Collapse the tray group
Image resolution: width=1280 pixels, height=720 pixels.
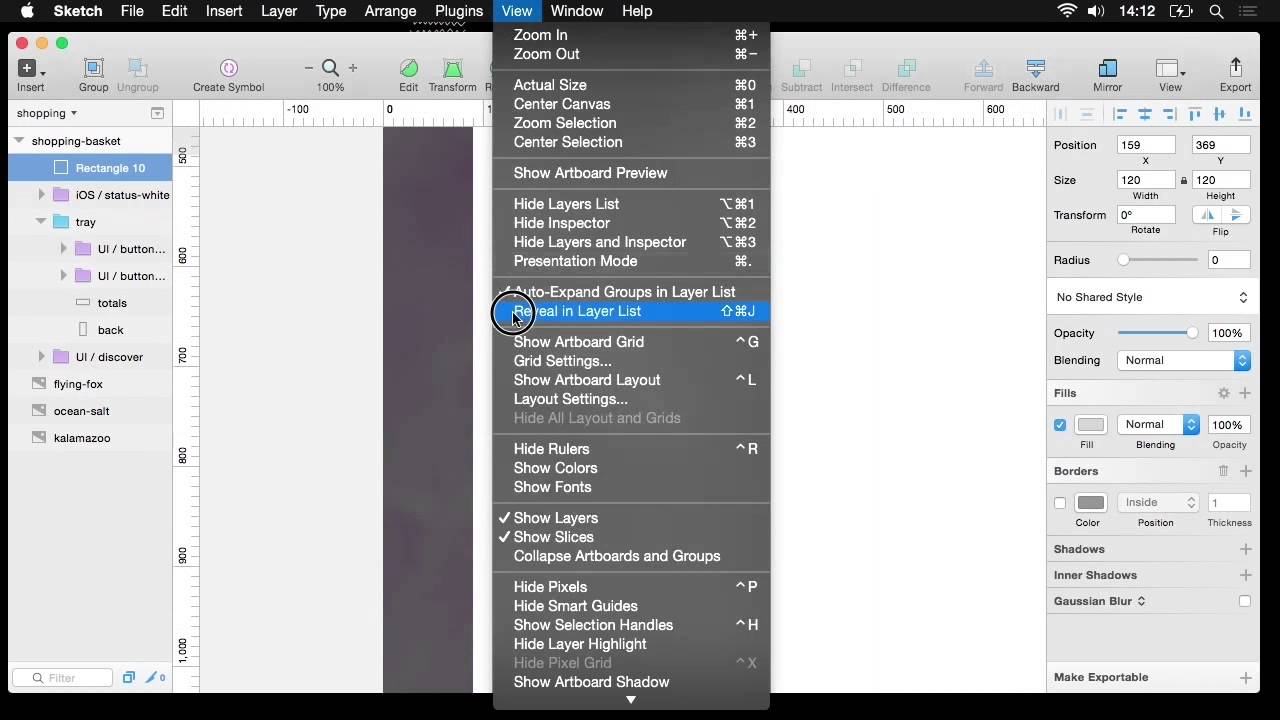pos(41,222)
